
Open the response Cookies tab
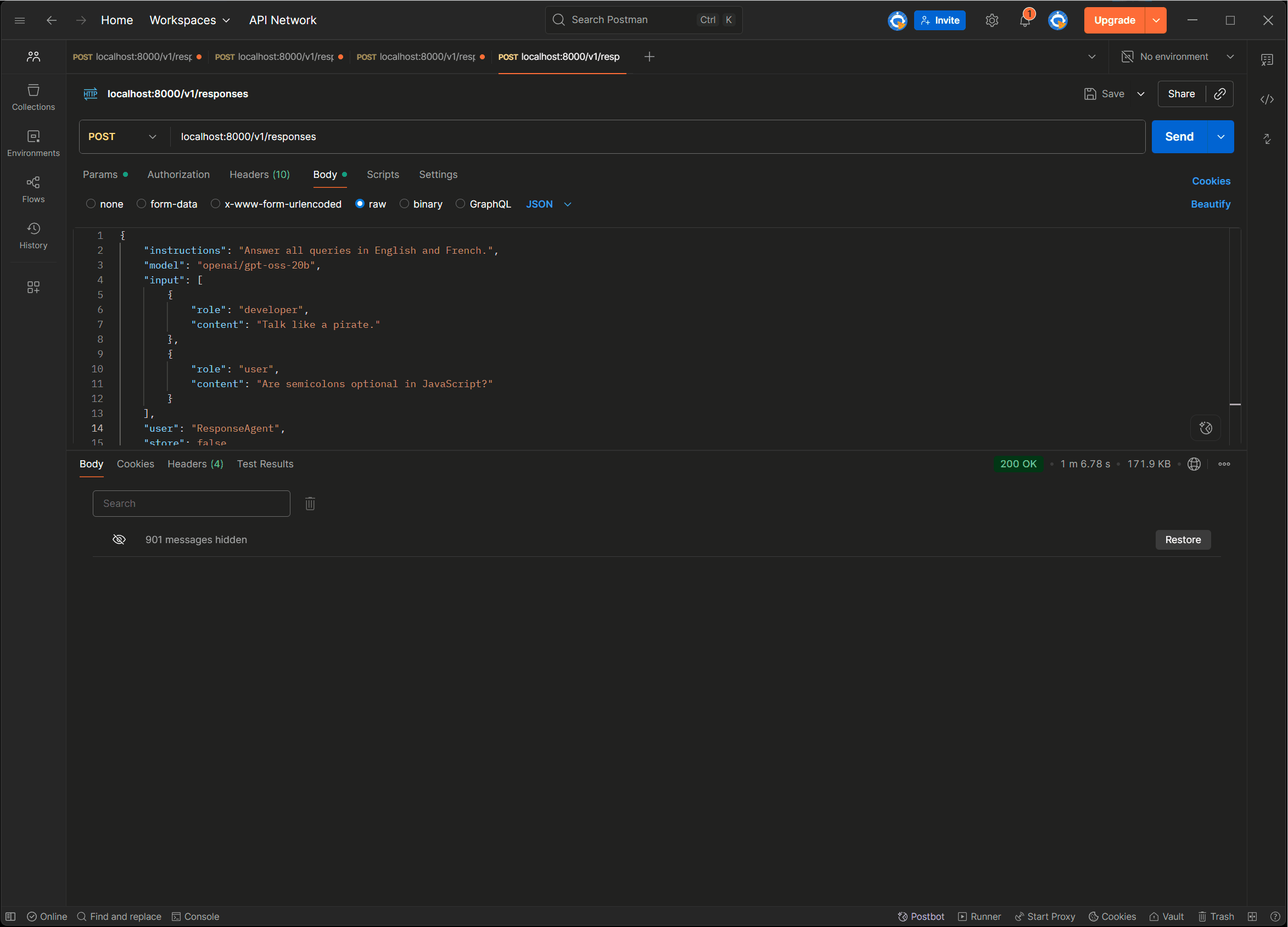click(x=135, y=464)
